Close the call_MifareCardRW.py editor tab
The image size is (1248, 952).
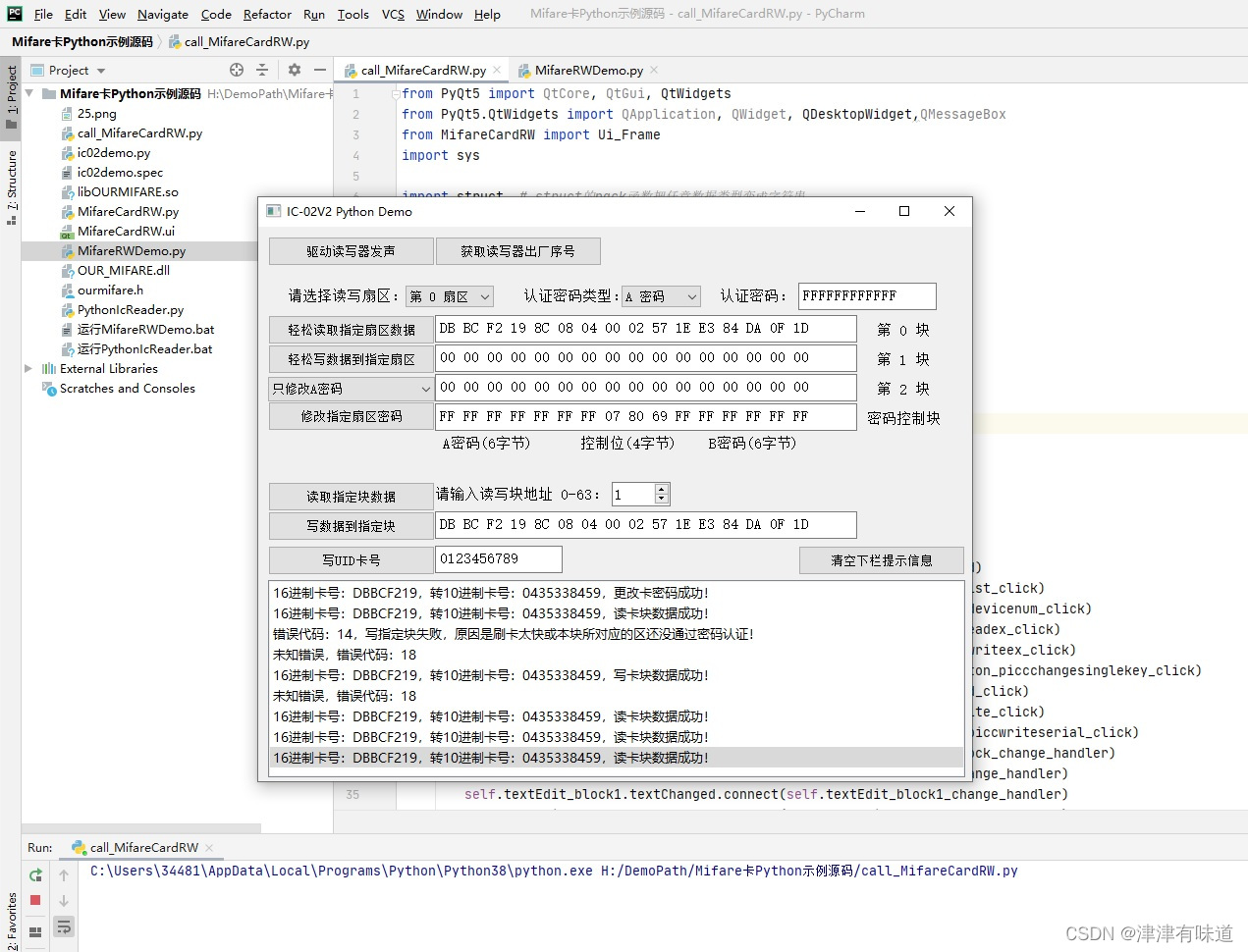pyautogui.click(x=497, y=70)
